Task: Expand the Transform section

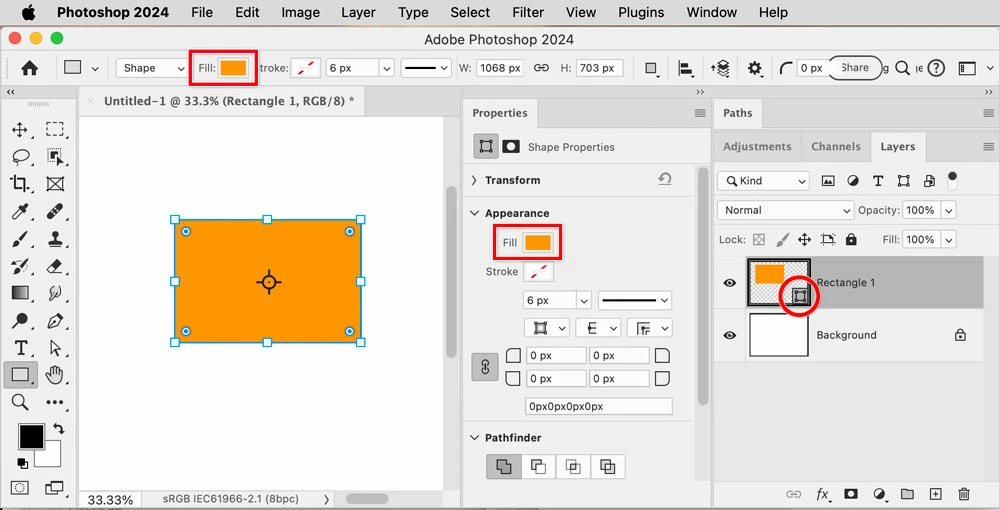Action: [474, 180]
